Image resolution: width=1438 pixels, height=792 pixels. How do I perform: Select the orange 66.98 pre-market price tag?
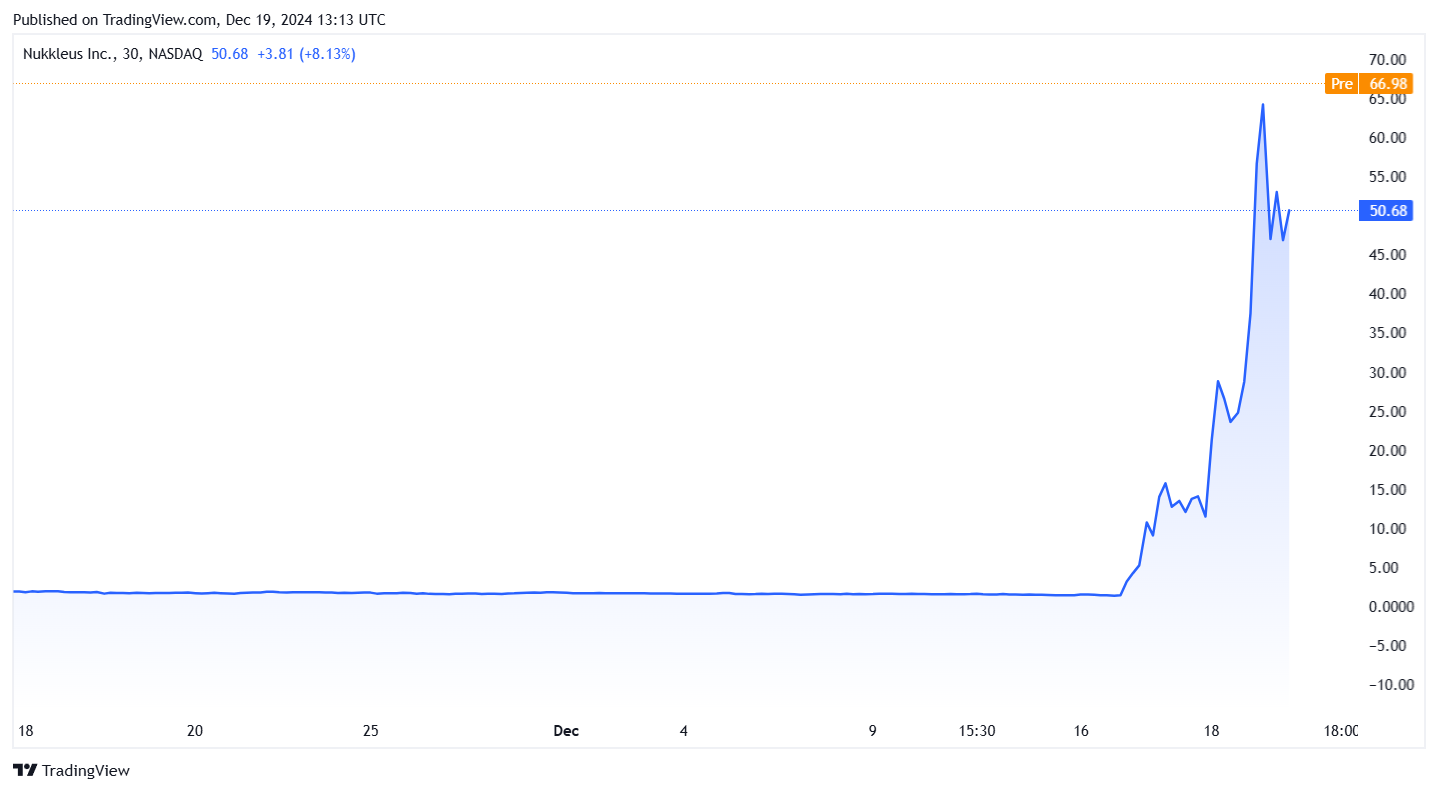click(x=1385, y=84)
